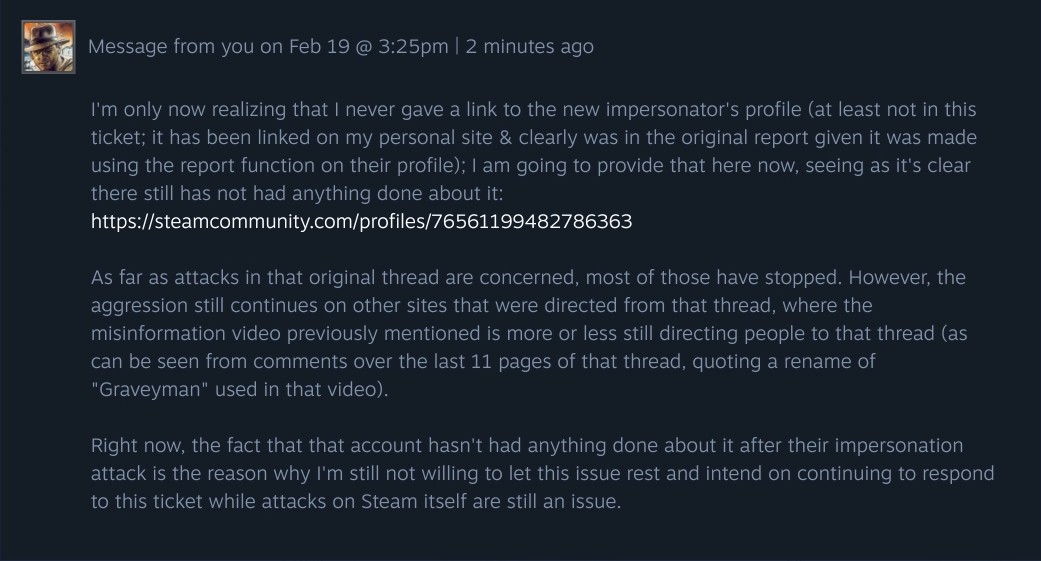1041x561 pixels.
Task: Click the user avatar with the hat
Action: click(48, 47)
